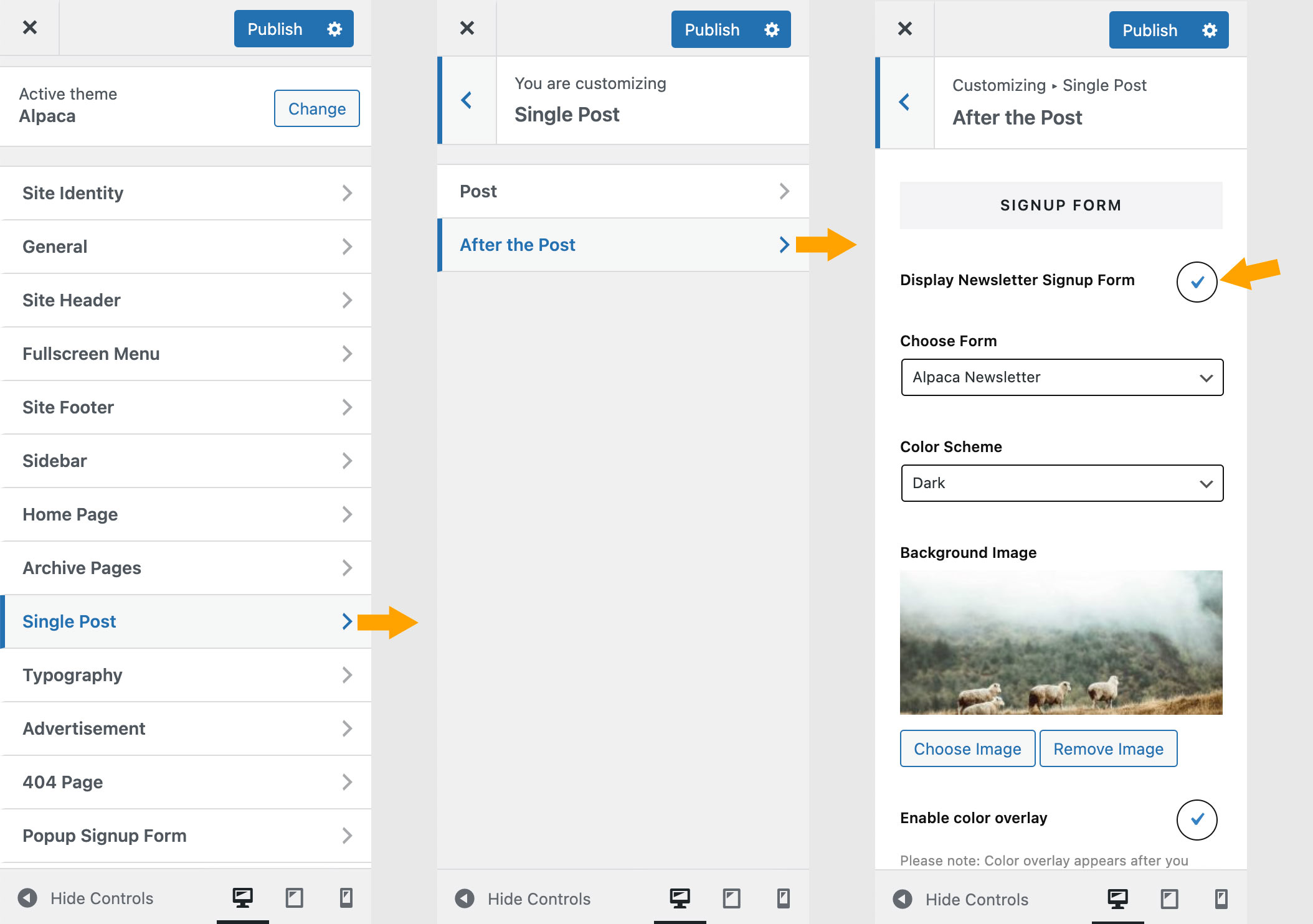Click the back arrow in the After the Post panel

point(904,102)
